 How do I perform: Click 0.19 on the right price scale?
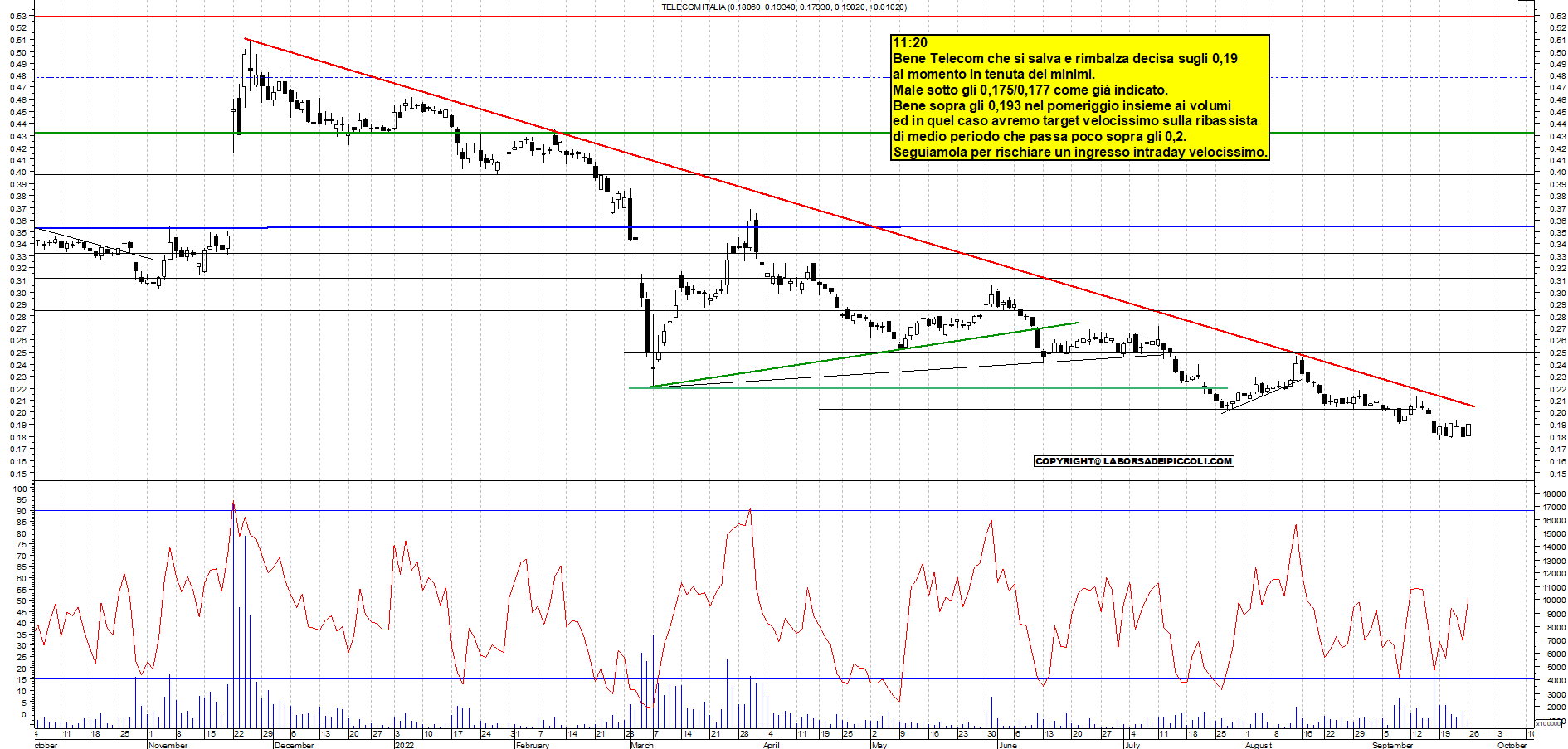(x=1557, y=425)
